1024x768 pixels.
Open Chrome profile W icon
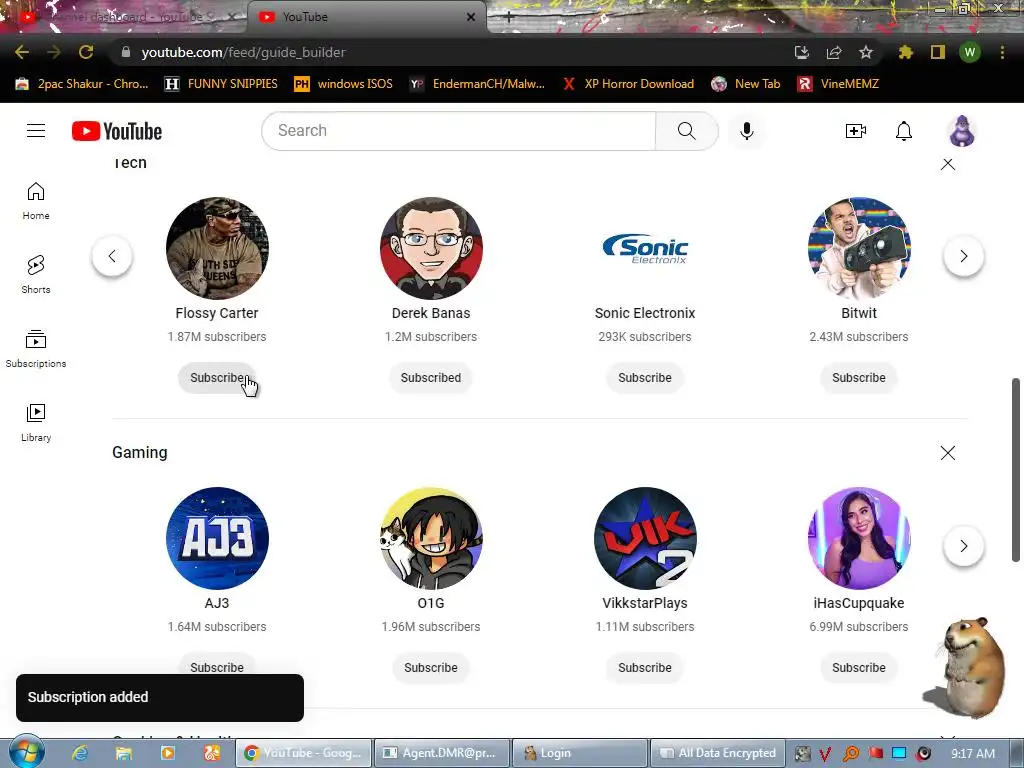970,52
